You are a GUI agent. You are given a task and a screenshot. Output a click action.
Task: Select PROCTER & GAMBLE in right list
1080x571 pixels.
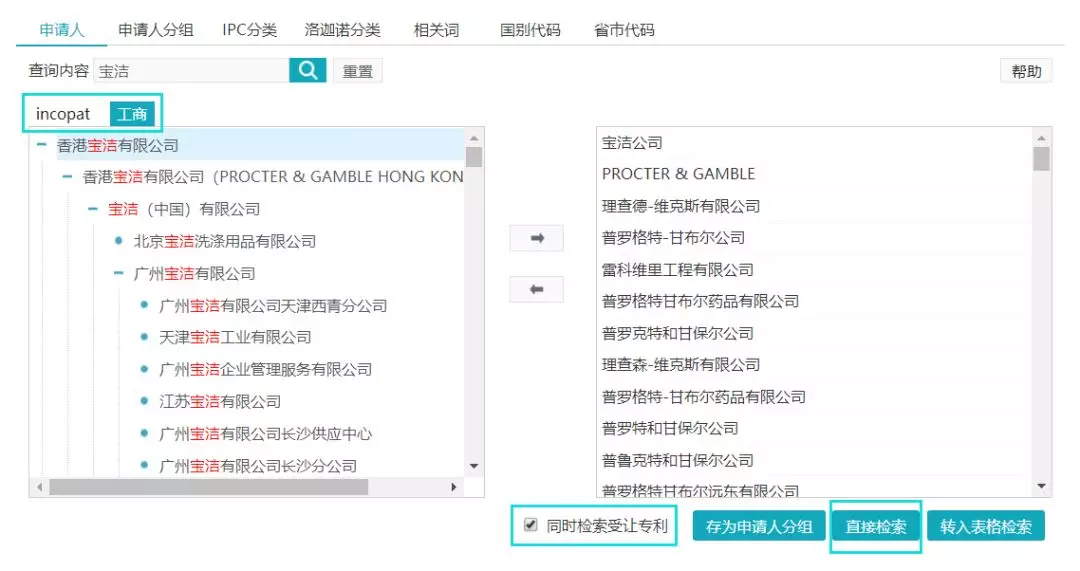678,174
